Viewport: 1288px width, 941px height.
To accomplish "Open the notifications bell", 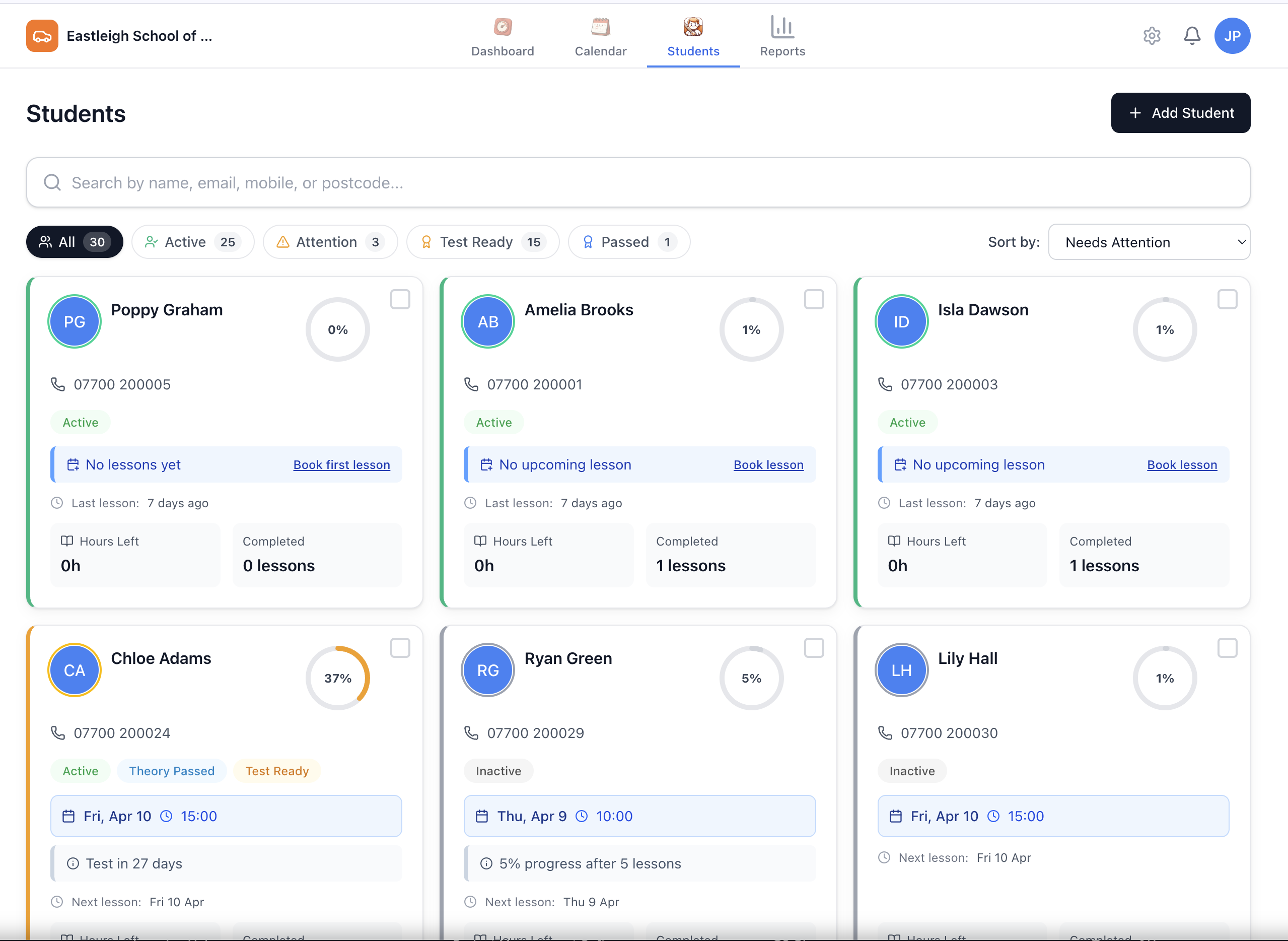I will point(1192,36).
